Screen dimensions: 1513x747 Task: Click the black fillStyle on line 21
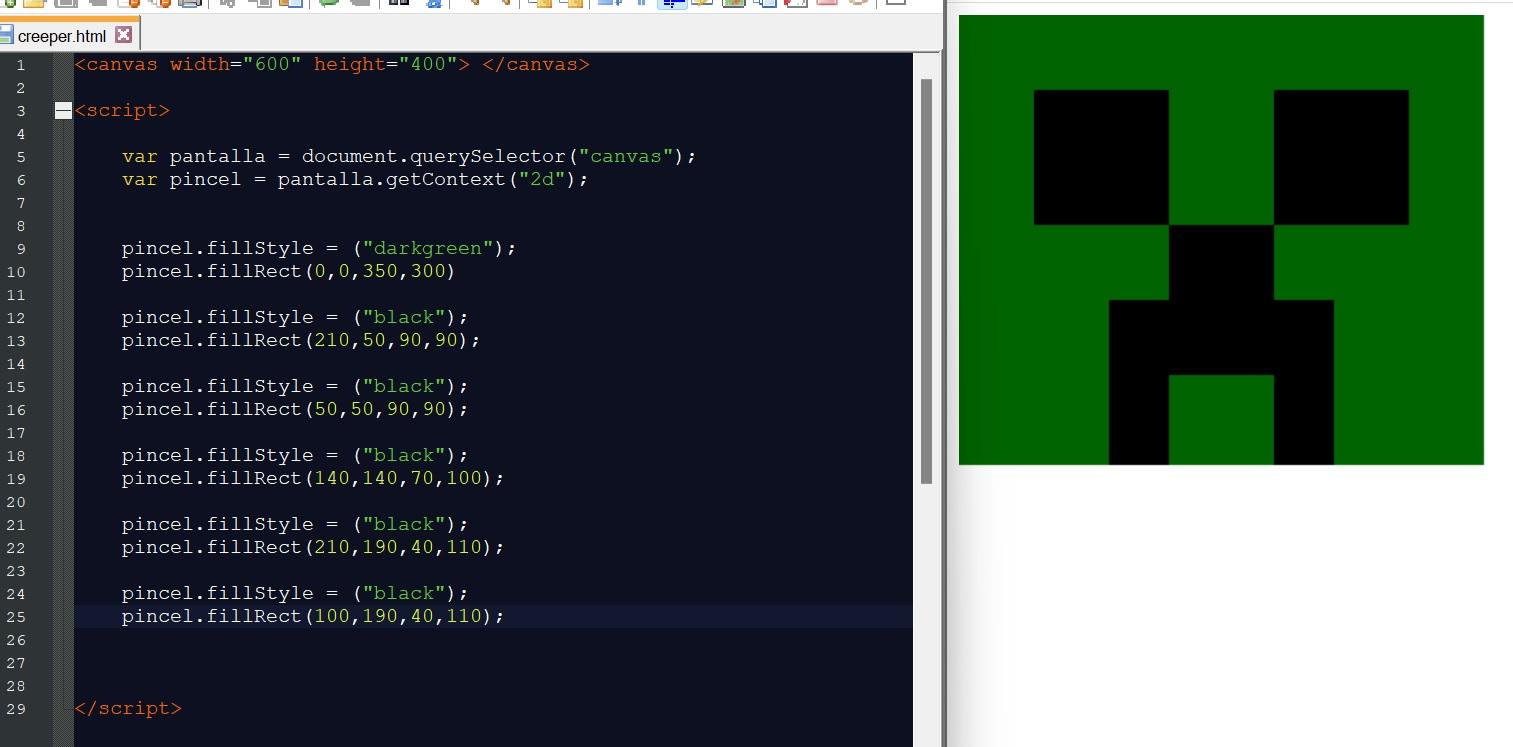coord(295,524)
